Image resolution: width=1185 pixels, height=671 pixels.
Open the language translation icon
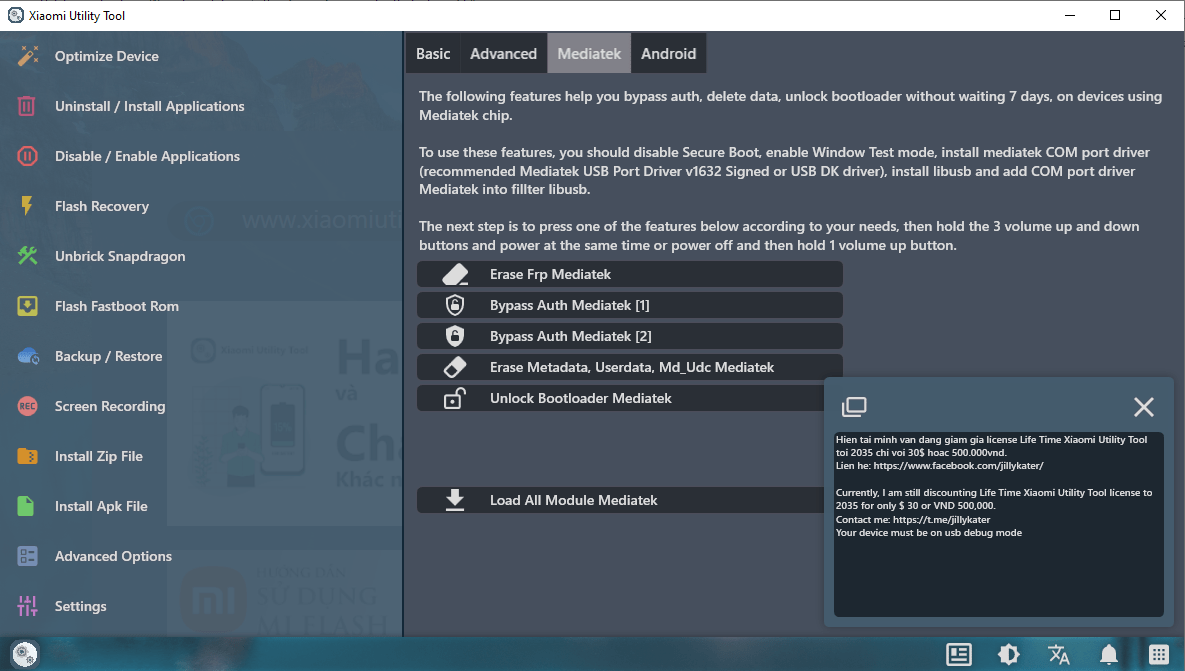1058,654
